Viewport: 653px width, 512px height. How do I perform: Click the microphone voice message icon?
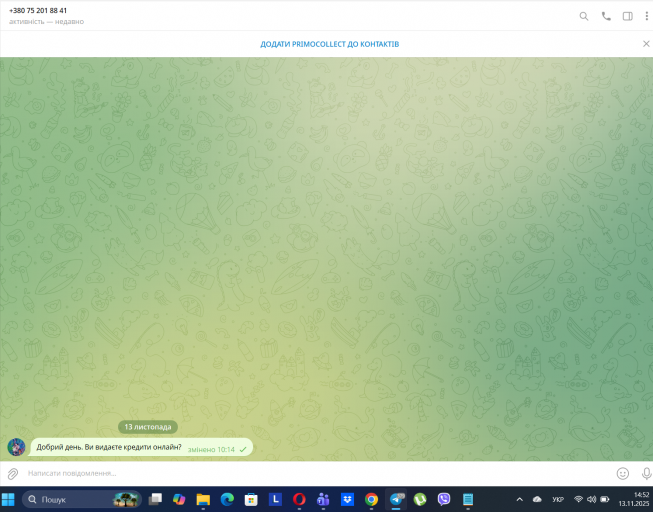click(646, 474)
